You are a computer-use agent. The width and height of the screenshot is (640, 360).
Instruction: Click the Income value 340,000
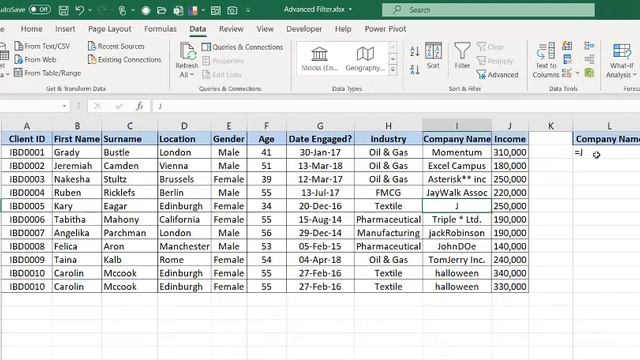click(510, 273)
